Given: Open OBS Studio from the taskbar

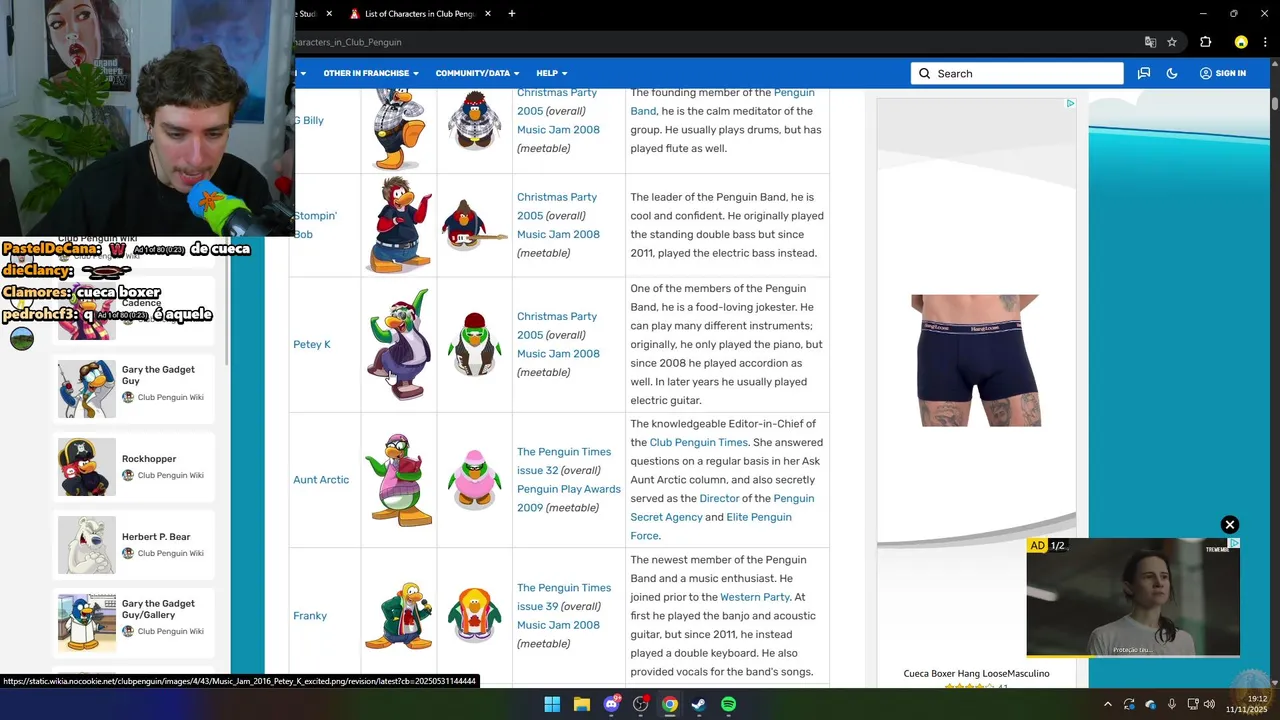Looking at the screenshot, I should (x=640, y=704).
